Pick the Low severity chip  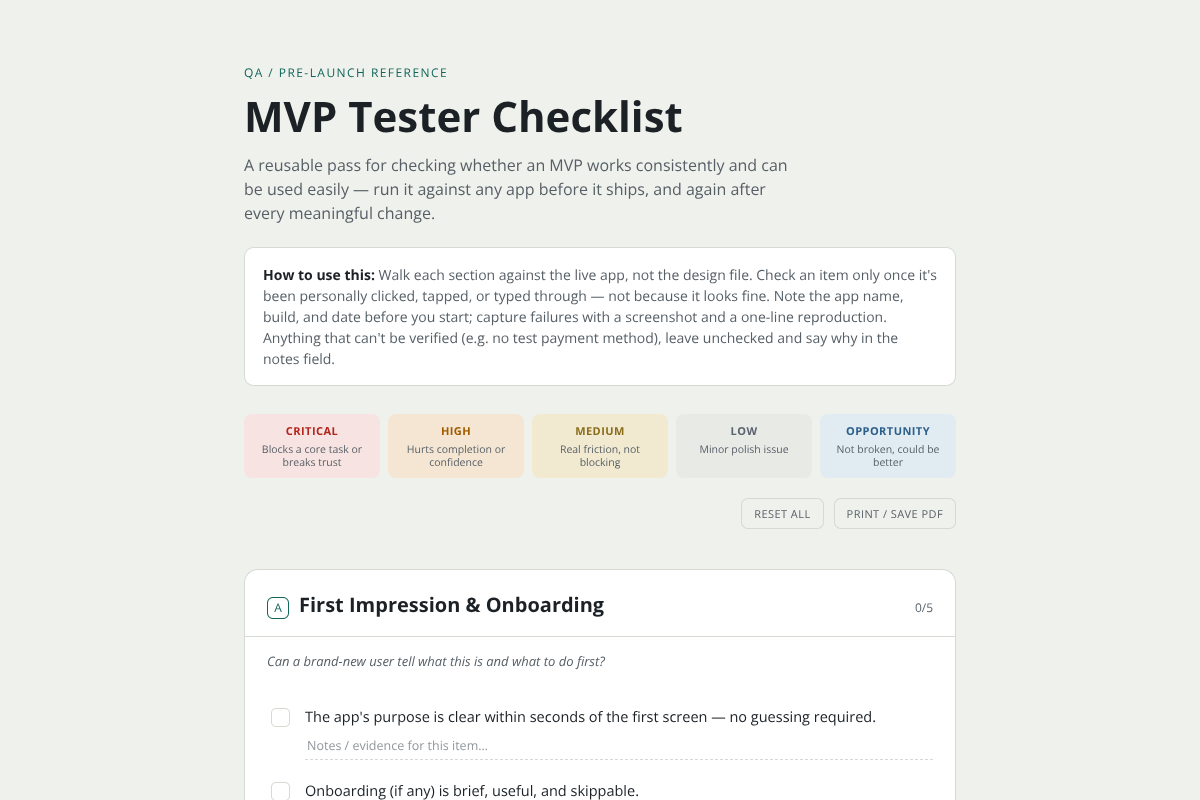[x=744, y=446]
